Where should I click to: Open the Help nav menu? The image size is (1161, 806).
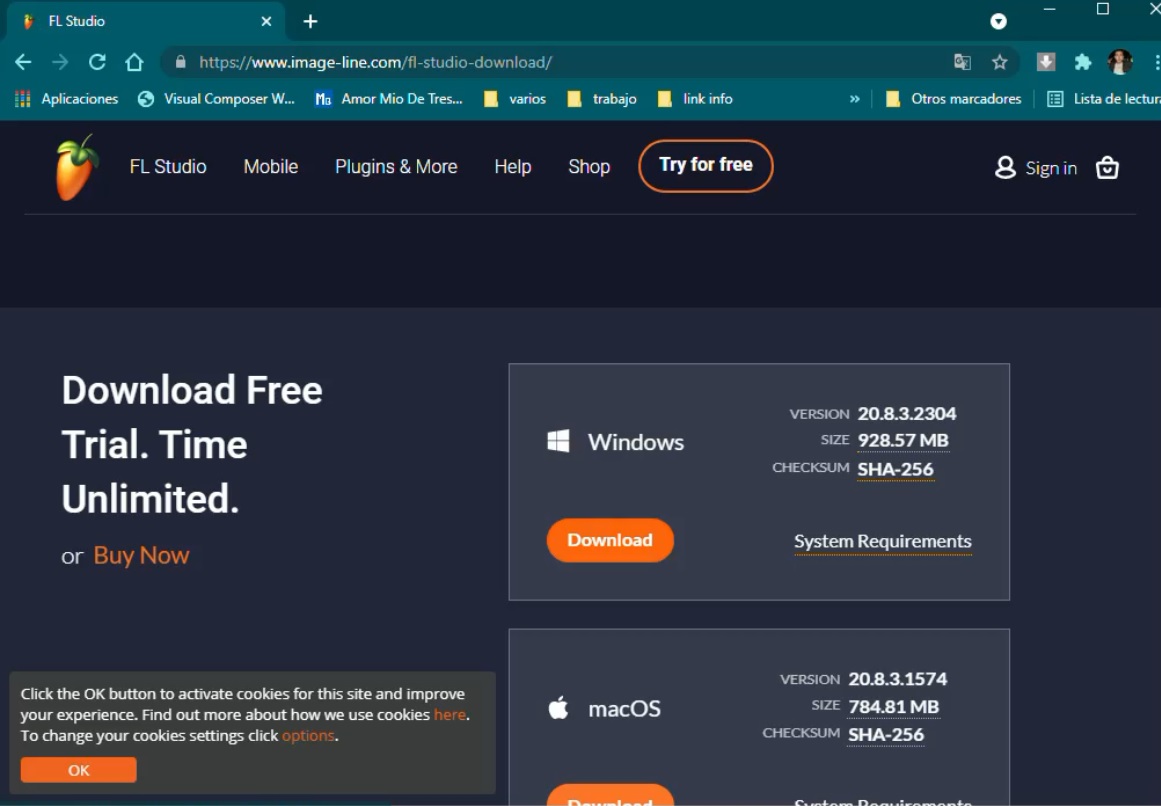tap(512, 167)
